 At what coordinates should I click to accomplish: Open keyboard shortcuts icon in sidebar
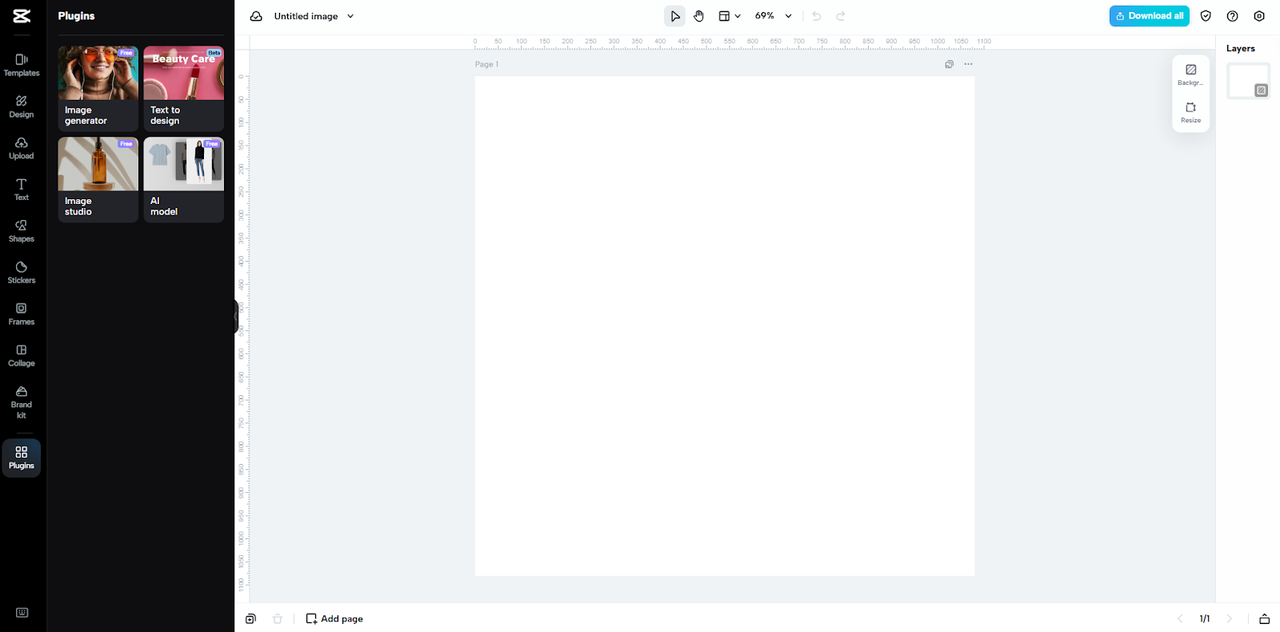click(x=21, y=613)
